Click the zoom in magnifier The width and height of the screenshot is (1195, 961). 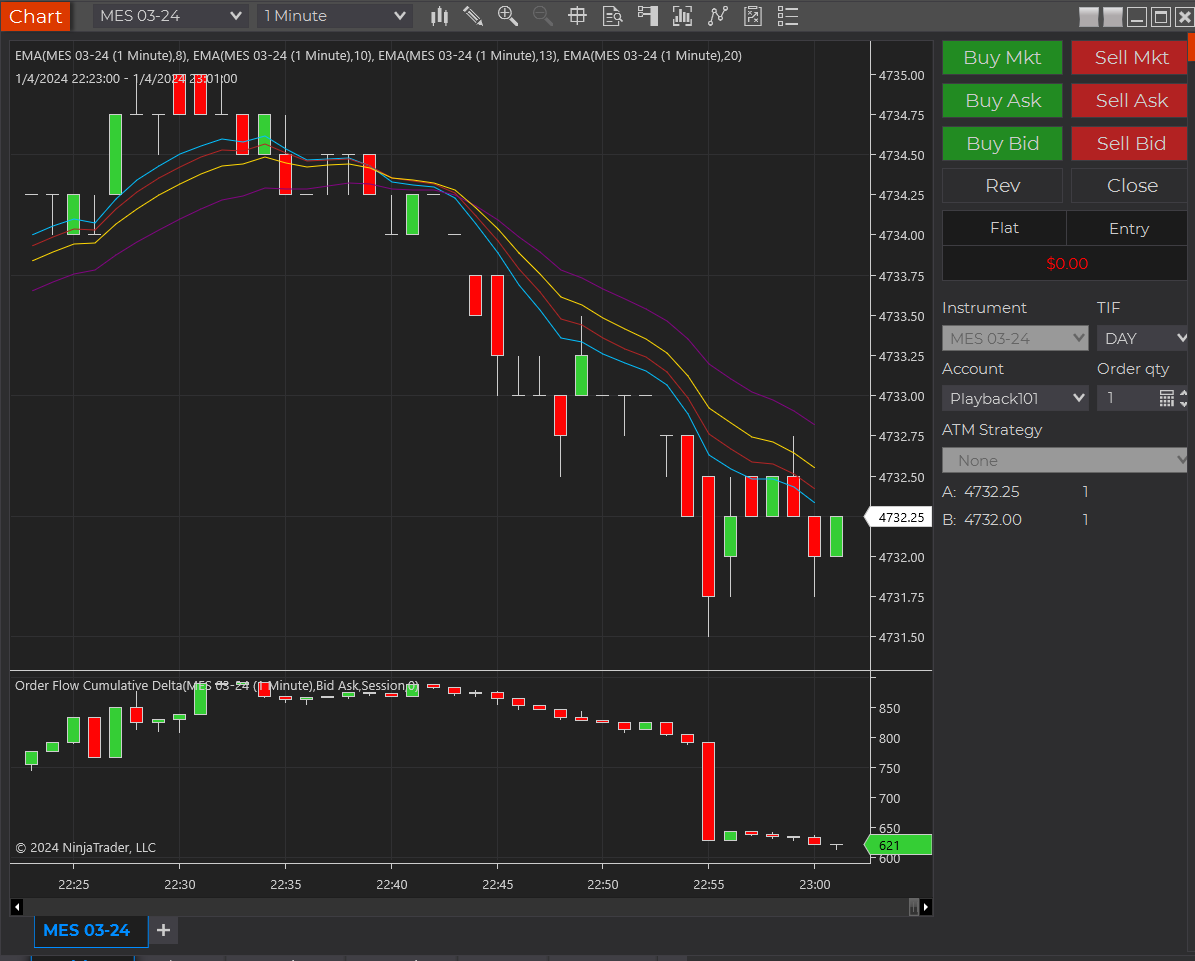tap(508, 16)
